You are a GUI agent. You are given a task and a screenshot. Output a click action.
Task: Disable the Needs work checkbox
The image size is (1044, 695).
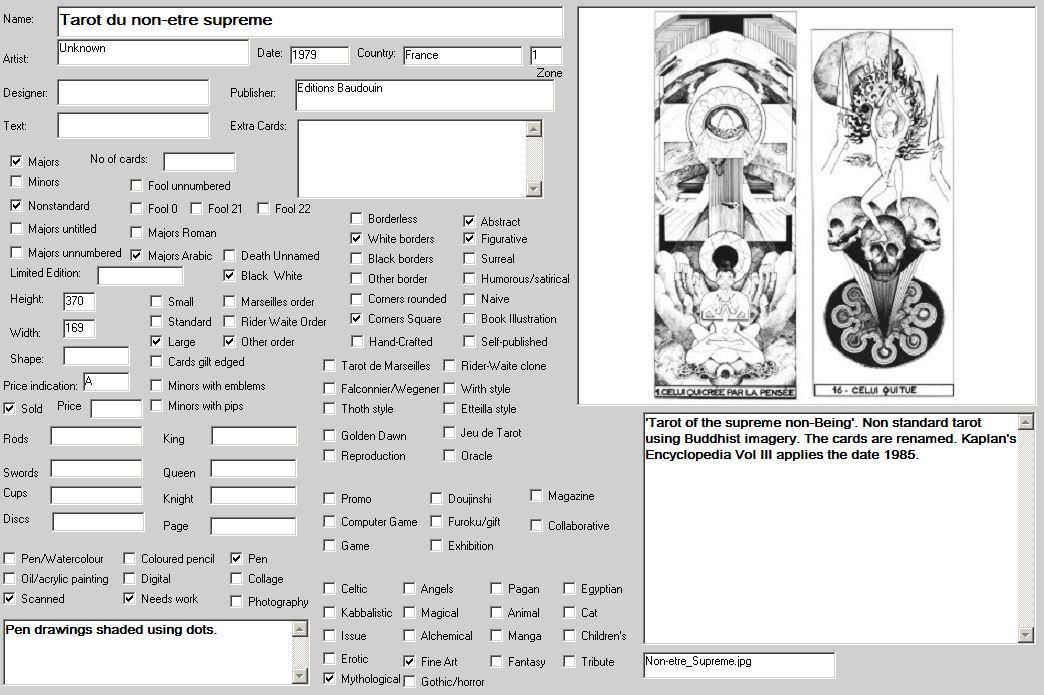tap(129, 598)
